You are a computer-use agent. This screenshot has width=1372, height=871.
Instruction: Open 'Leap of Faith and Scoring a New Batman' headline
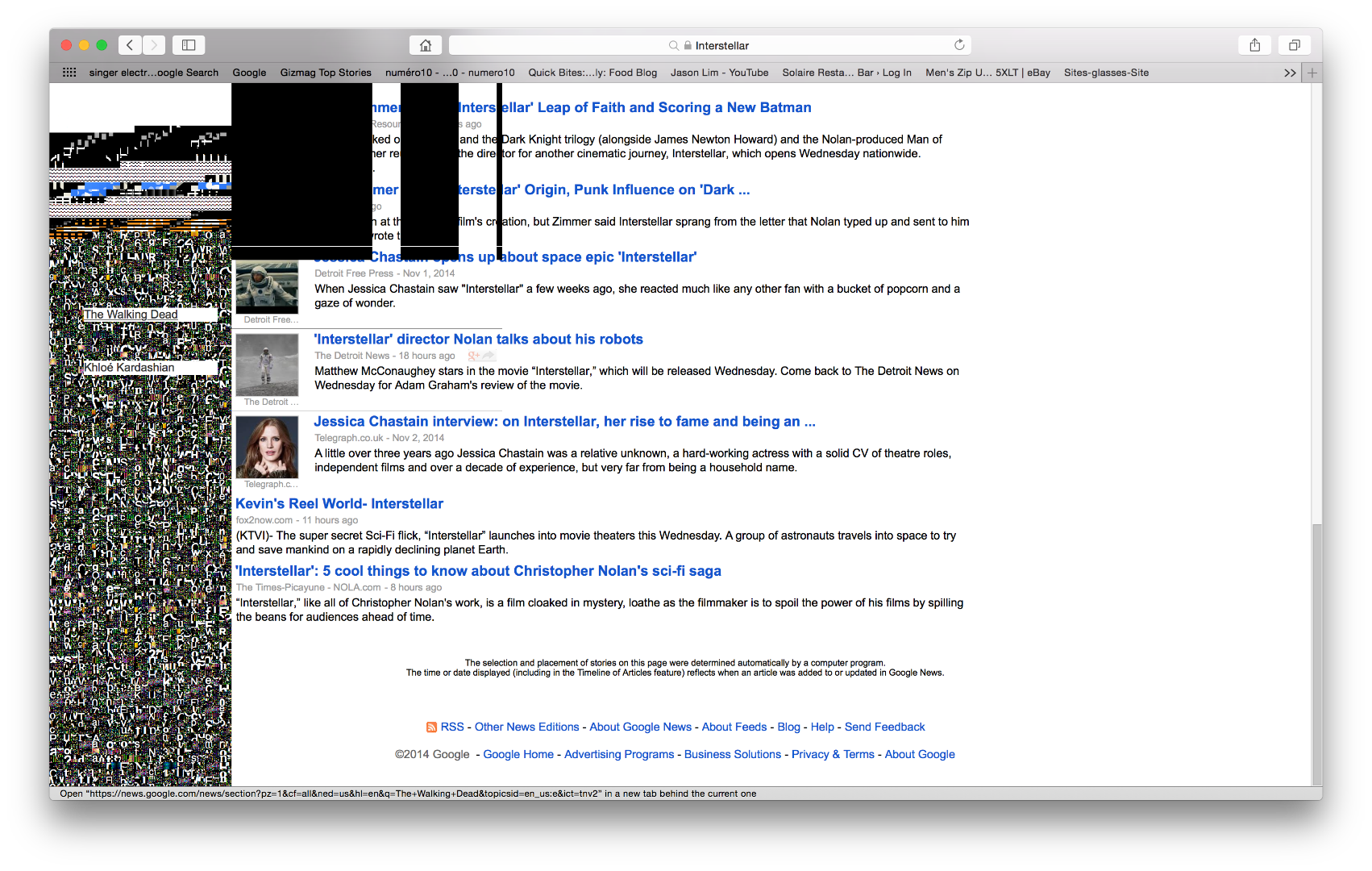click(675, 107)
